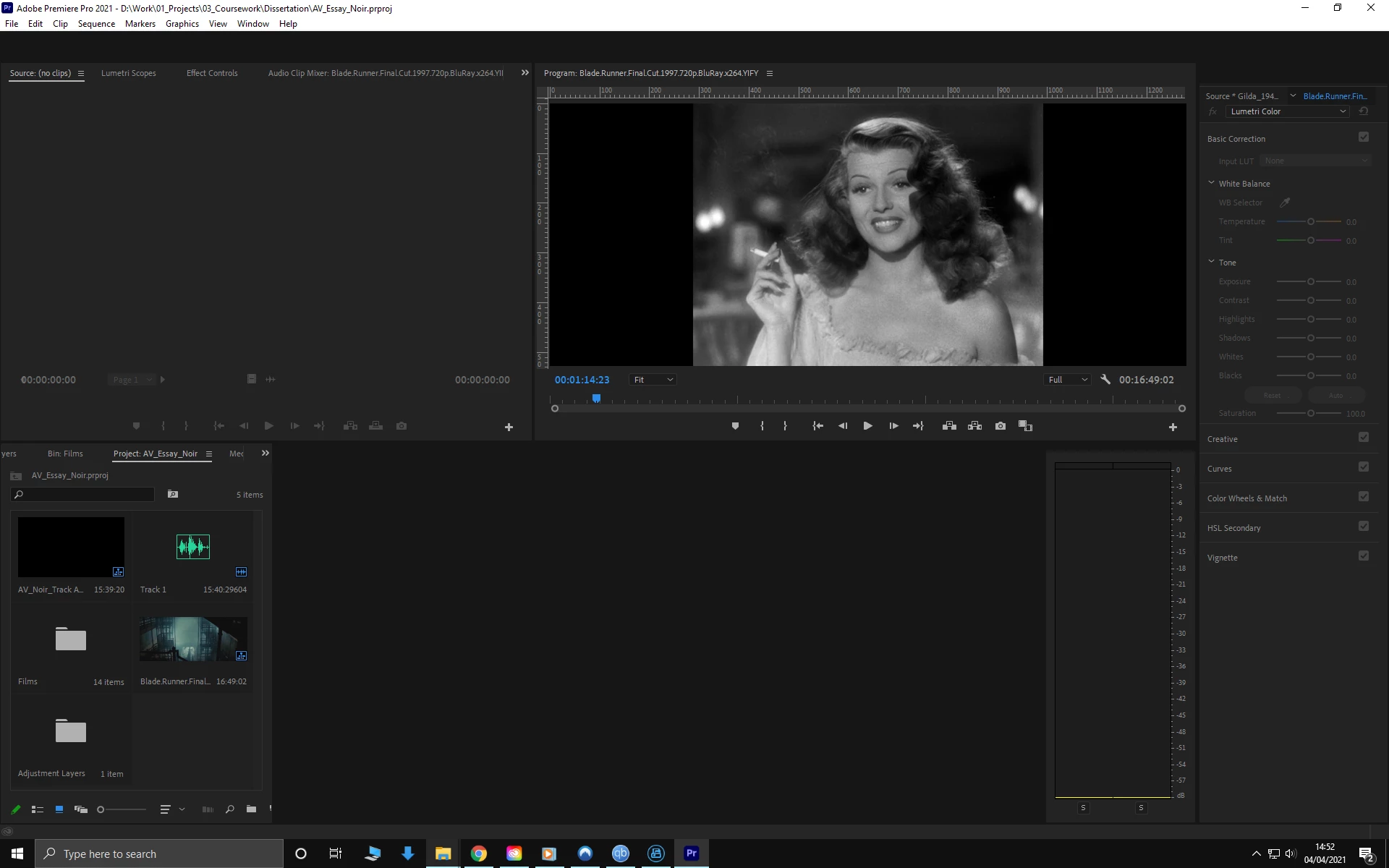
Task: Click the Find magnifier in Project panel
Action: (x=229, y=809)
